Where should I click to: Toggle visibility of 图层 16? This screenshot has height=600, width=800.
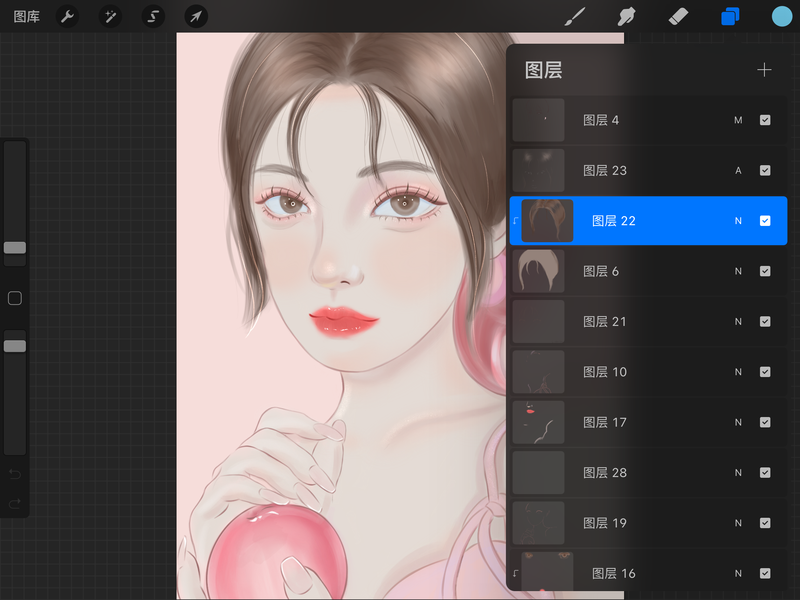765,573
